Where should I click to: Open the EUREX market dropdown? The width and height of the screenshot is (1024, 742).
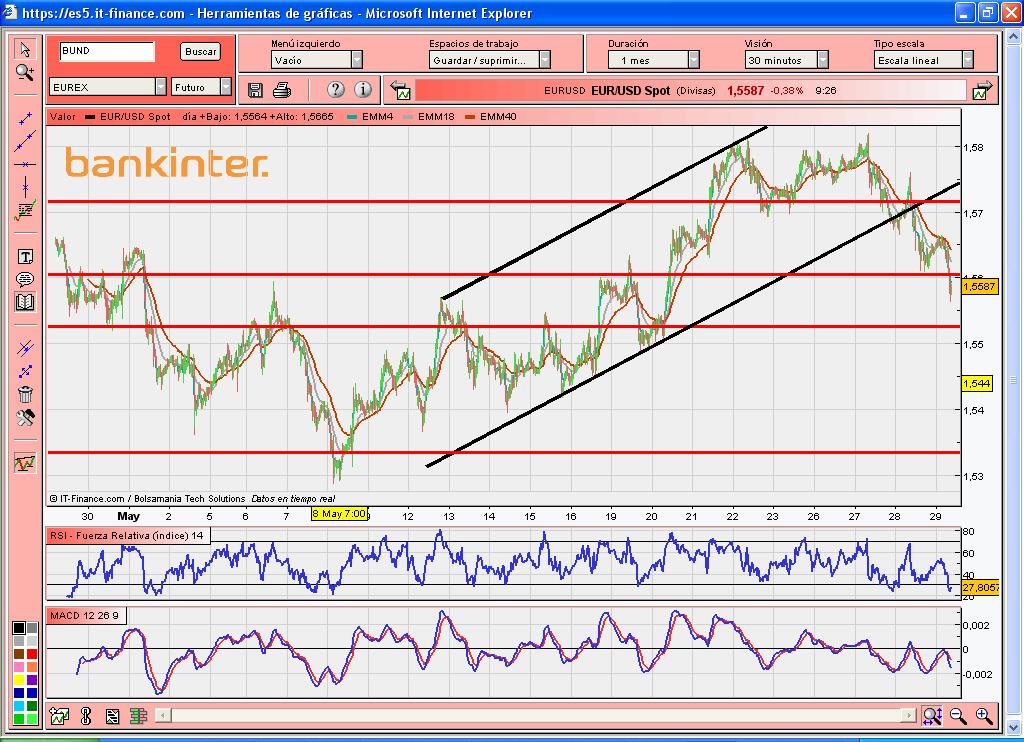[x=160, y=87]
